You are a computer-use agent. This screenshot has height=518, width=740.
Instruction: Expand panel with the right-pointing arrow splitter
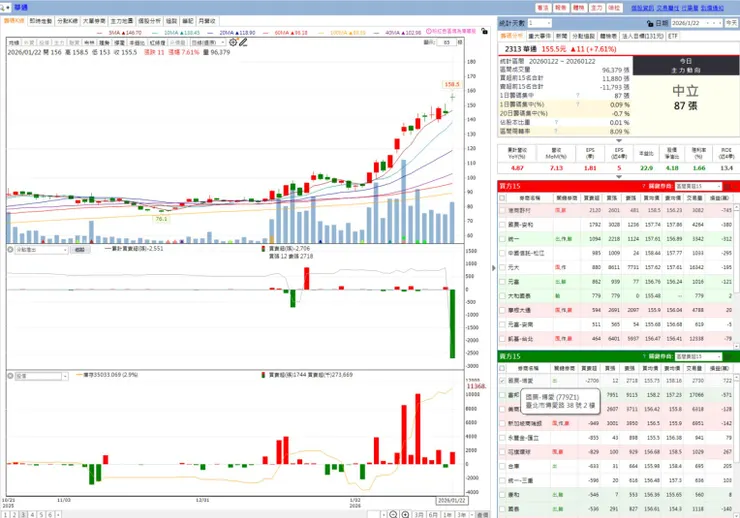pos(494,268)
